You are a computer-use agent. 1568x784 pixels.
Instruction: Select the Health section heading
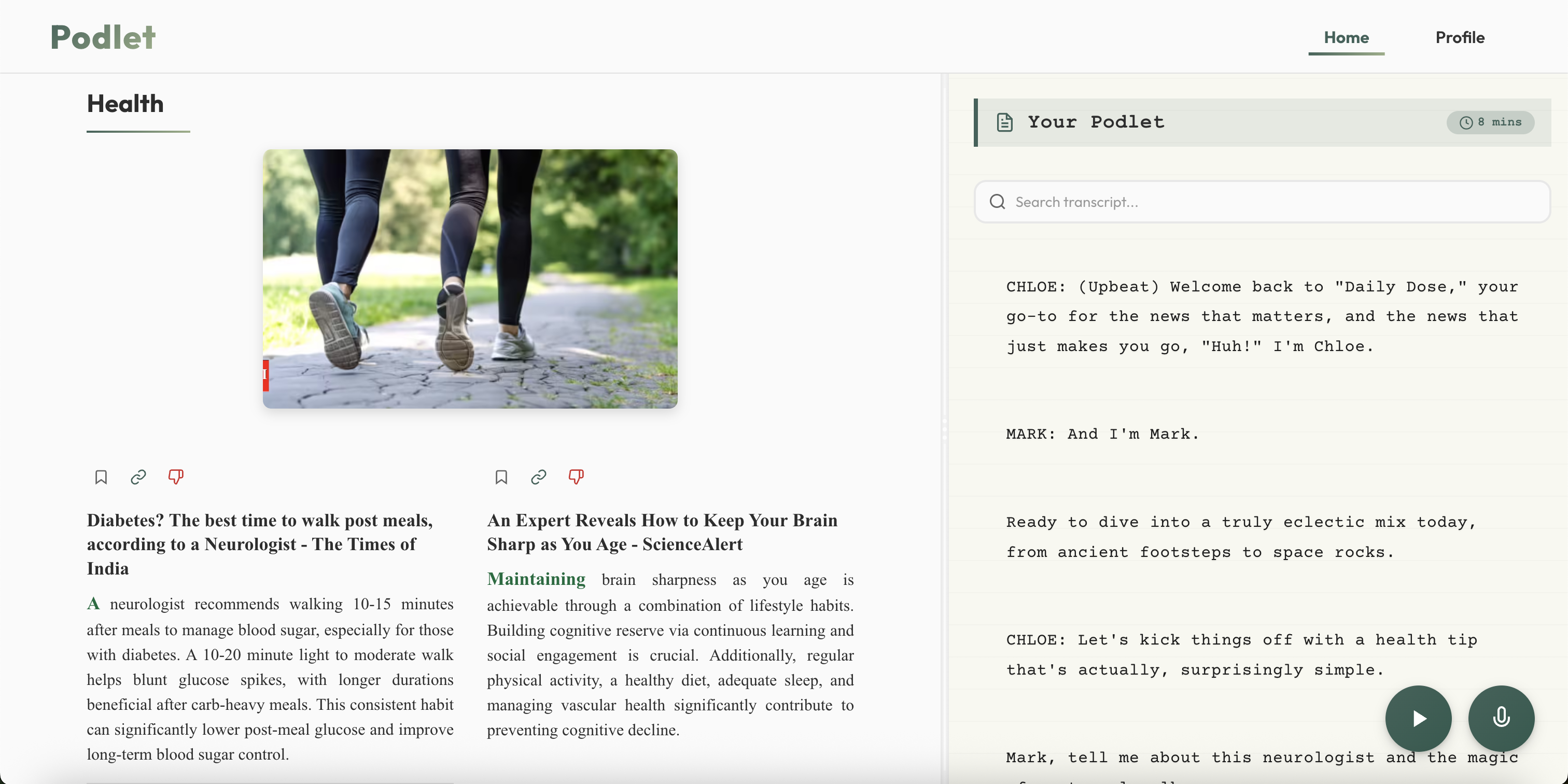click(x=125, y=104)
